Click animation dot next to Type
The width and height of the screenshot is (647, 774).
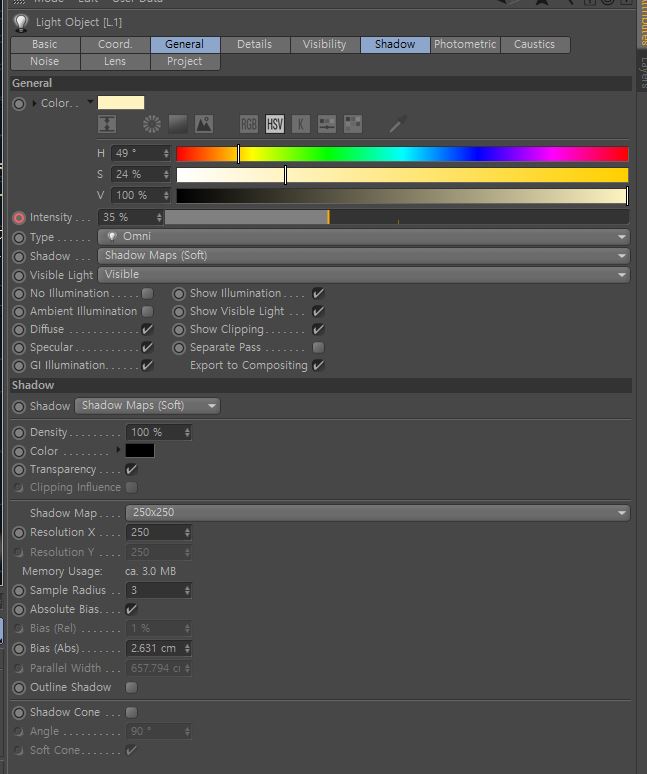(x=19, y=237)
